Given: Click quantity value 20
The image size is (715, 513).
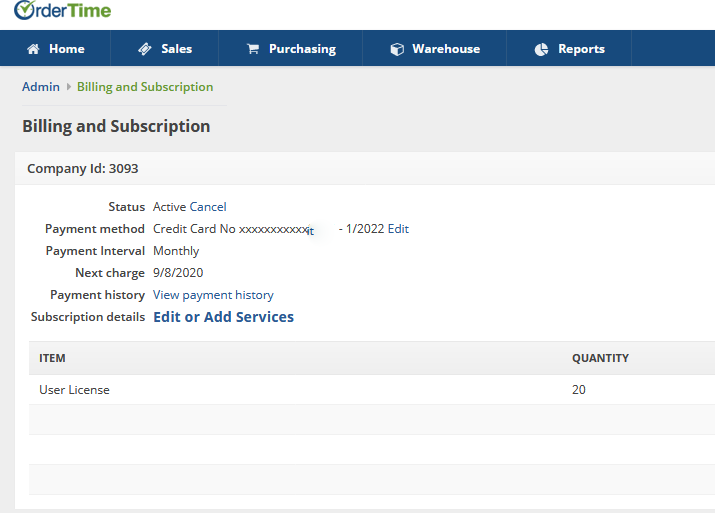Looking at the screenshot, I should 579,390.
